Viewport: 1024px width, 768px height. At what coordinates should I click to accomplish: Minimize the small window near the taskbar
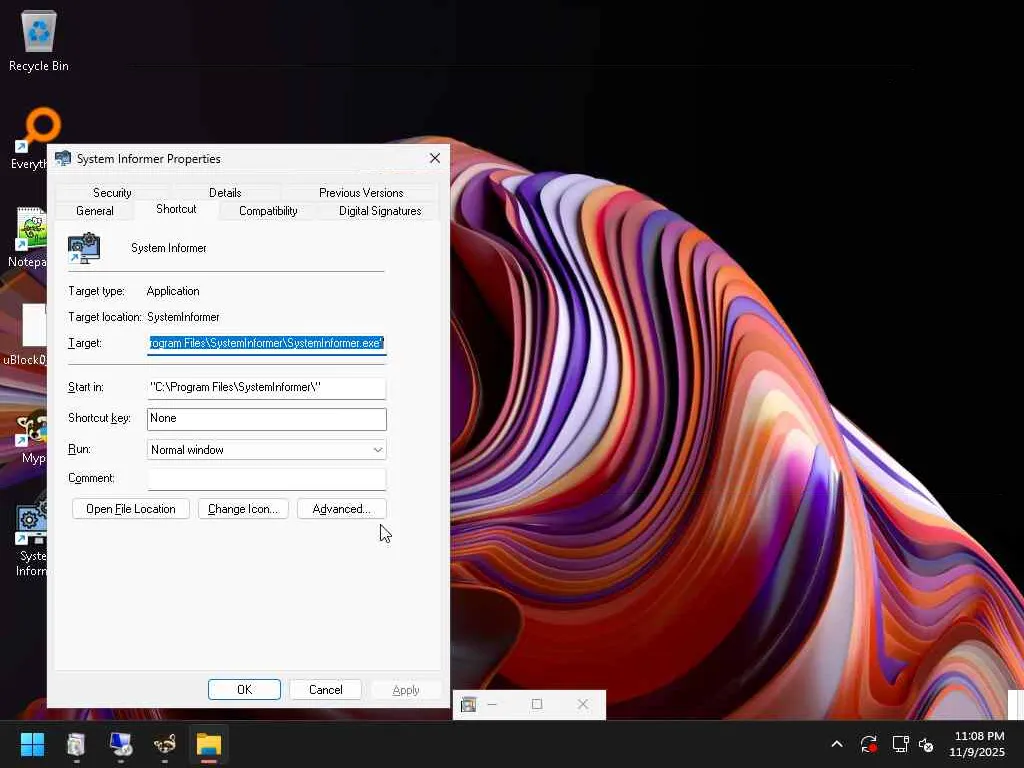click(x=492, y=704)
